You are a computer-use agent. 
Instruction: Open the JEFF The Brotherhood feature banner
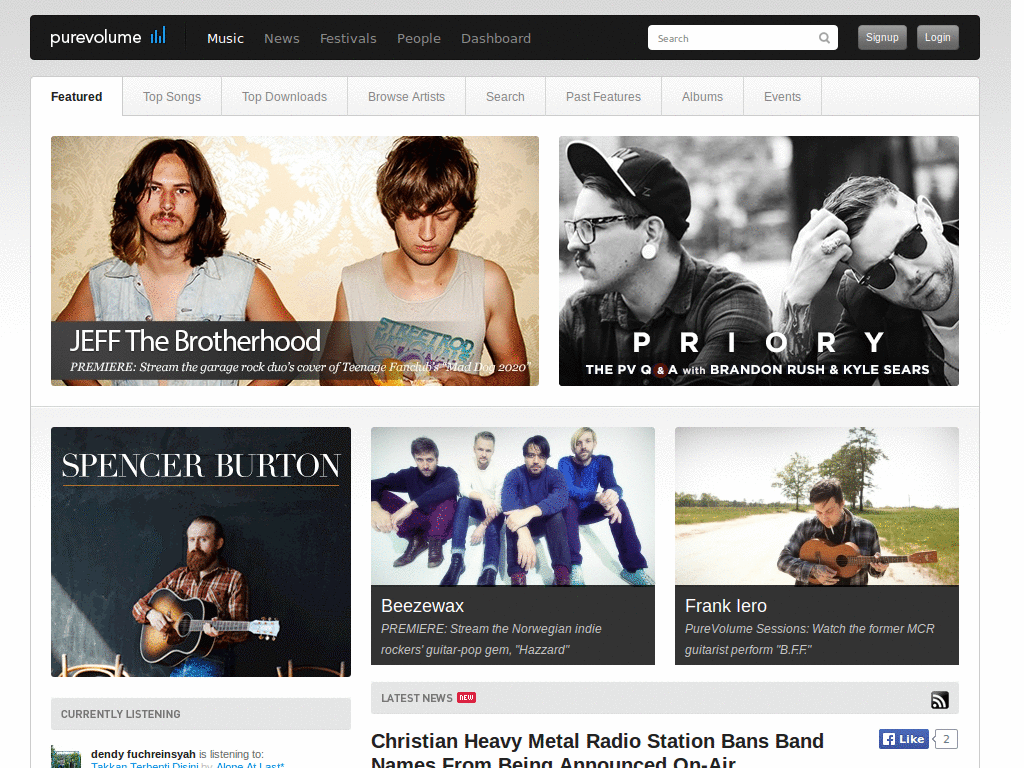(x=295, y=261)
